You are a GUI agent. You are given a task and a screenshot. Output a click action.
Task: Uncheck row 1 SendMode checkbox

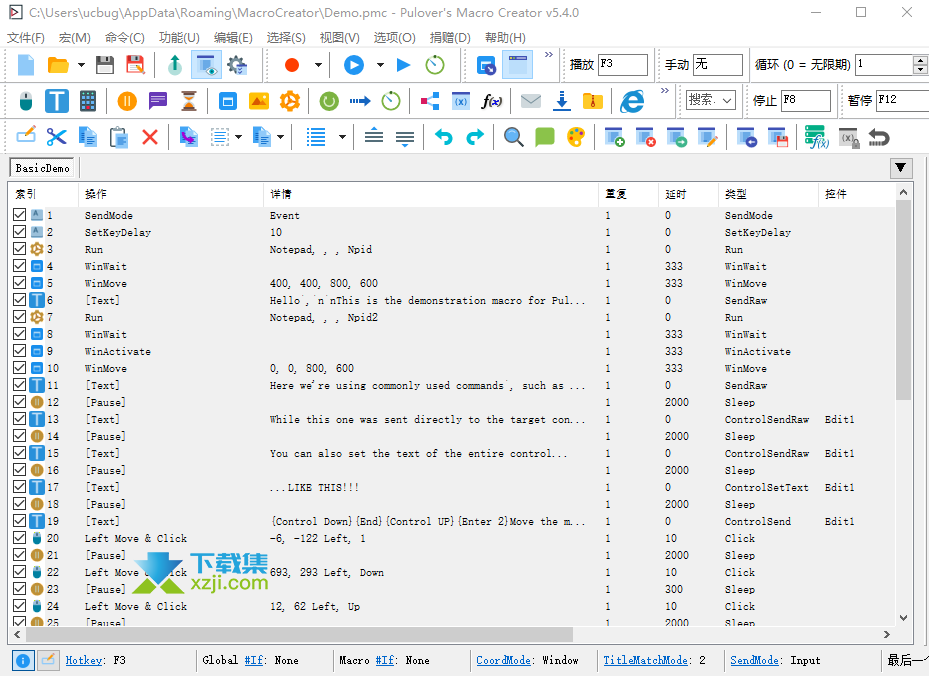19,214
